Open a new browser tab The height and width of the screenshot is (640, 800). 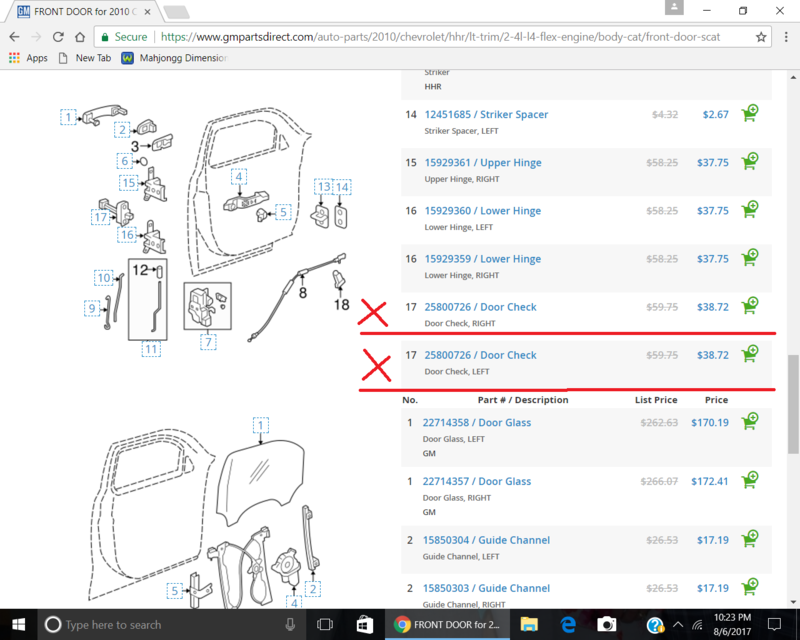click(x=177, y=12)
